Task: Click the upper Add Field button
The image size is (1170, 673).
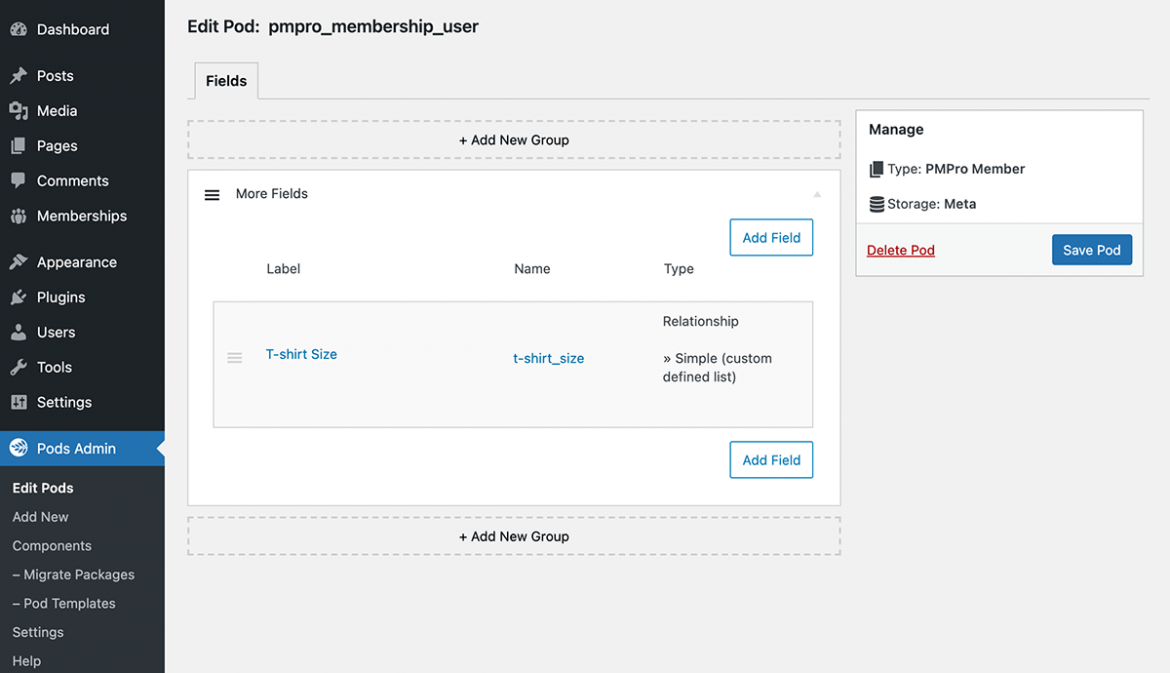Action: 771,237
